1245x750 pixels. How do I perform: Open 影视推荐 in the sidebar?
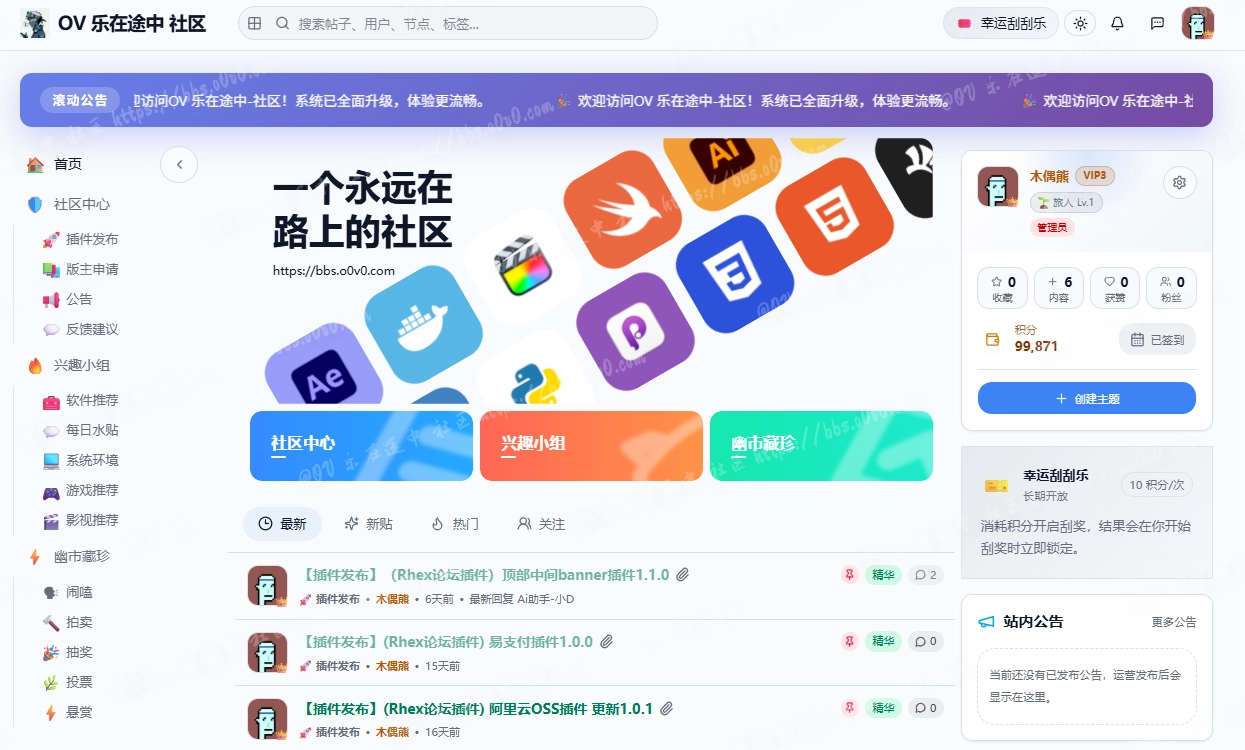click(x=81, y=520)
